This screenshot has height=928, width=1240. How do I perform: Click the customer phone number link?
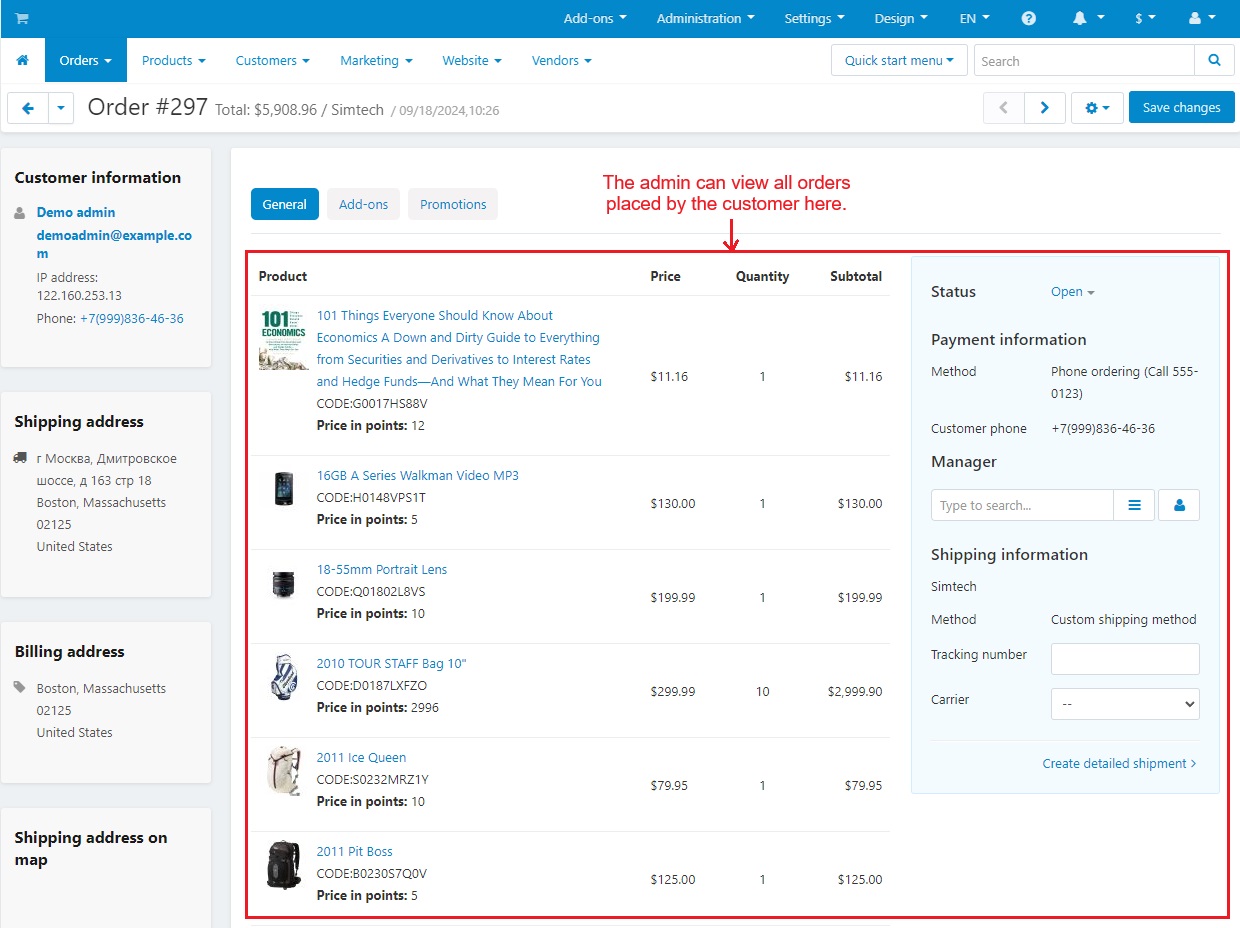(x=132, y=318)
